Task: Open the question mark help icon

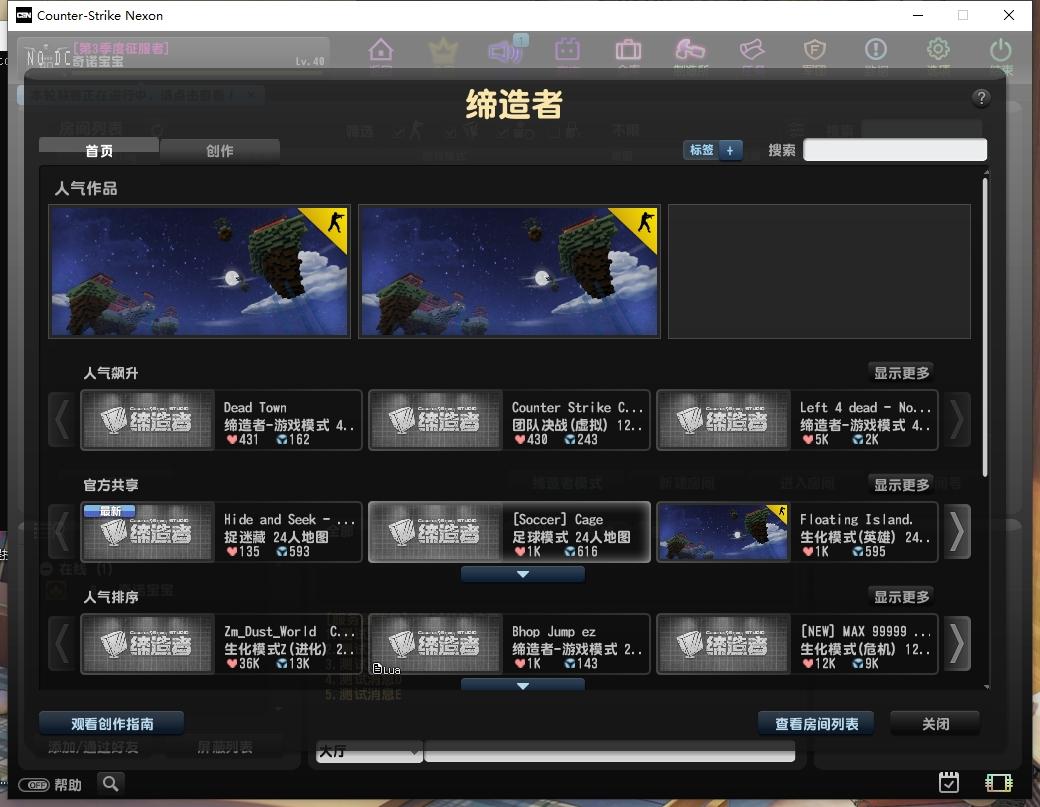Action: (x=981, y=98)
